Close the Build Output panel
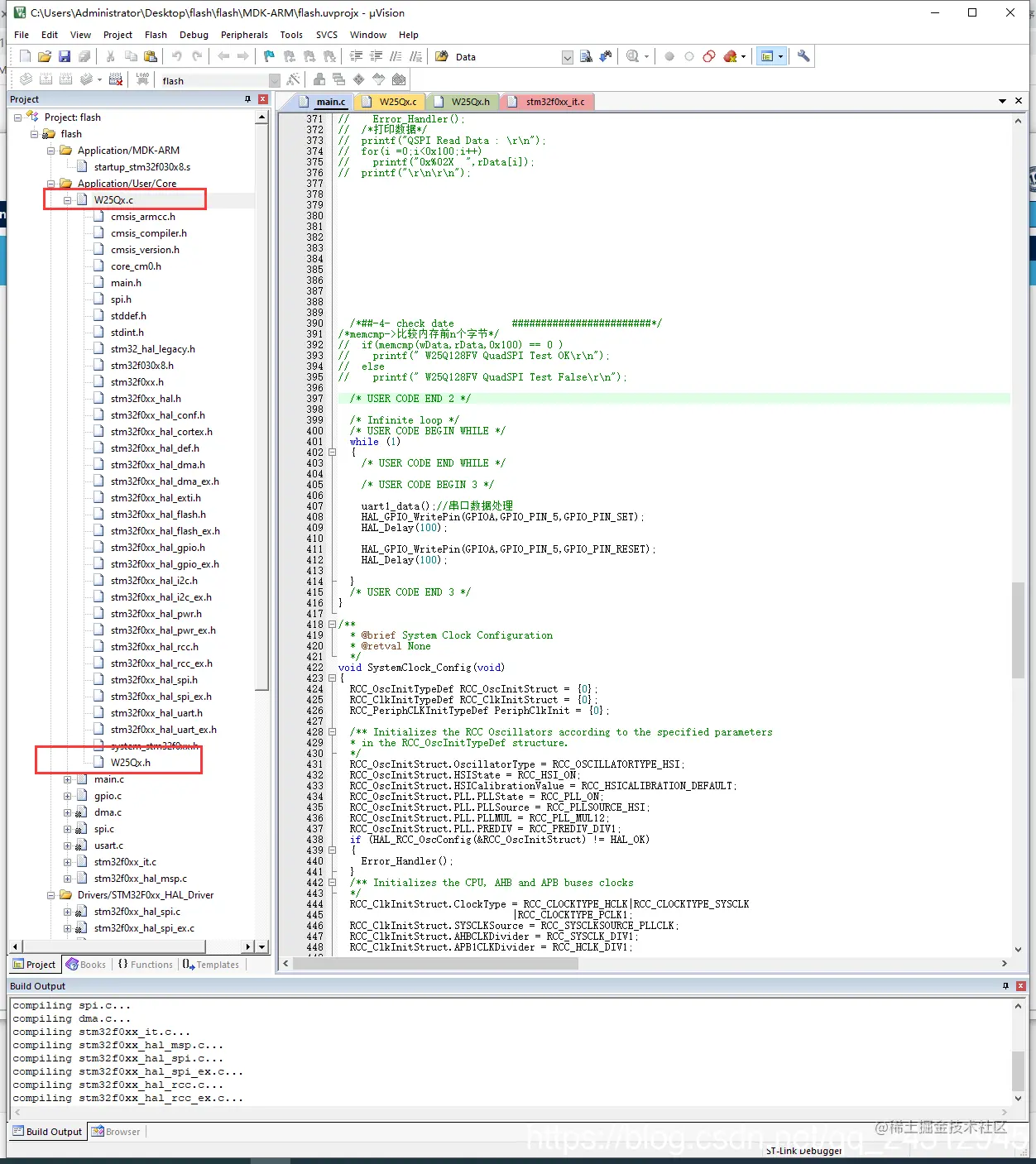The image size is (1036, 1164). coord(1021,986)
